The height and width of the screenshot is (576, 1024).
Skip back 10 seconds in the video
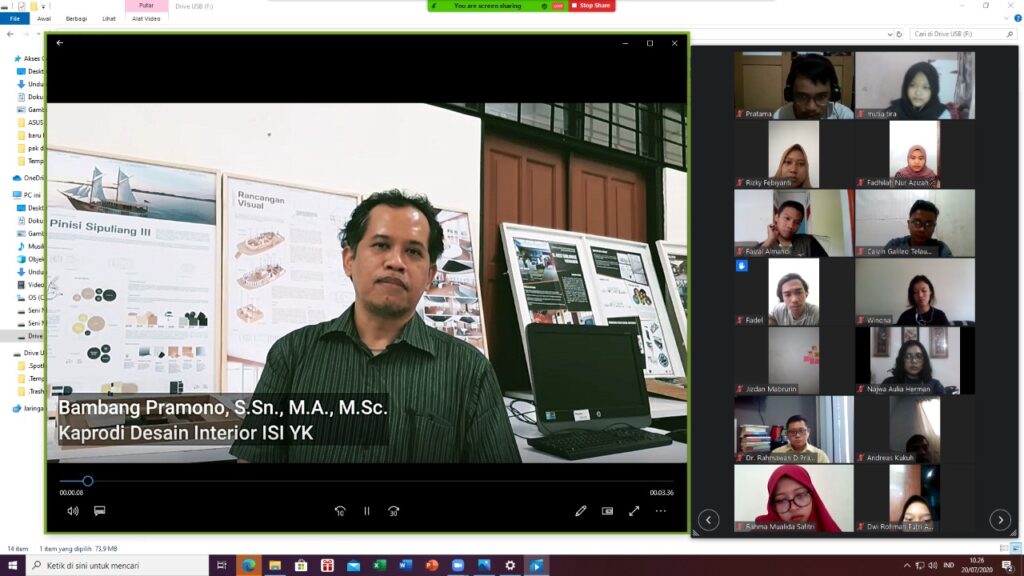click(340, 511)
